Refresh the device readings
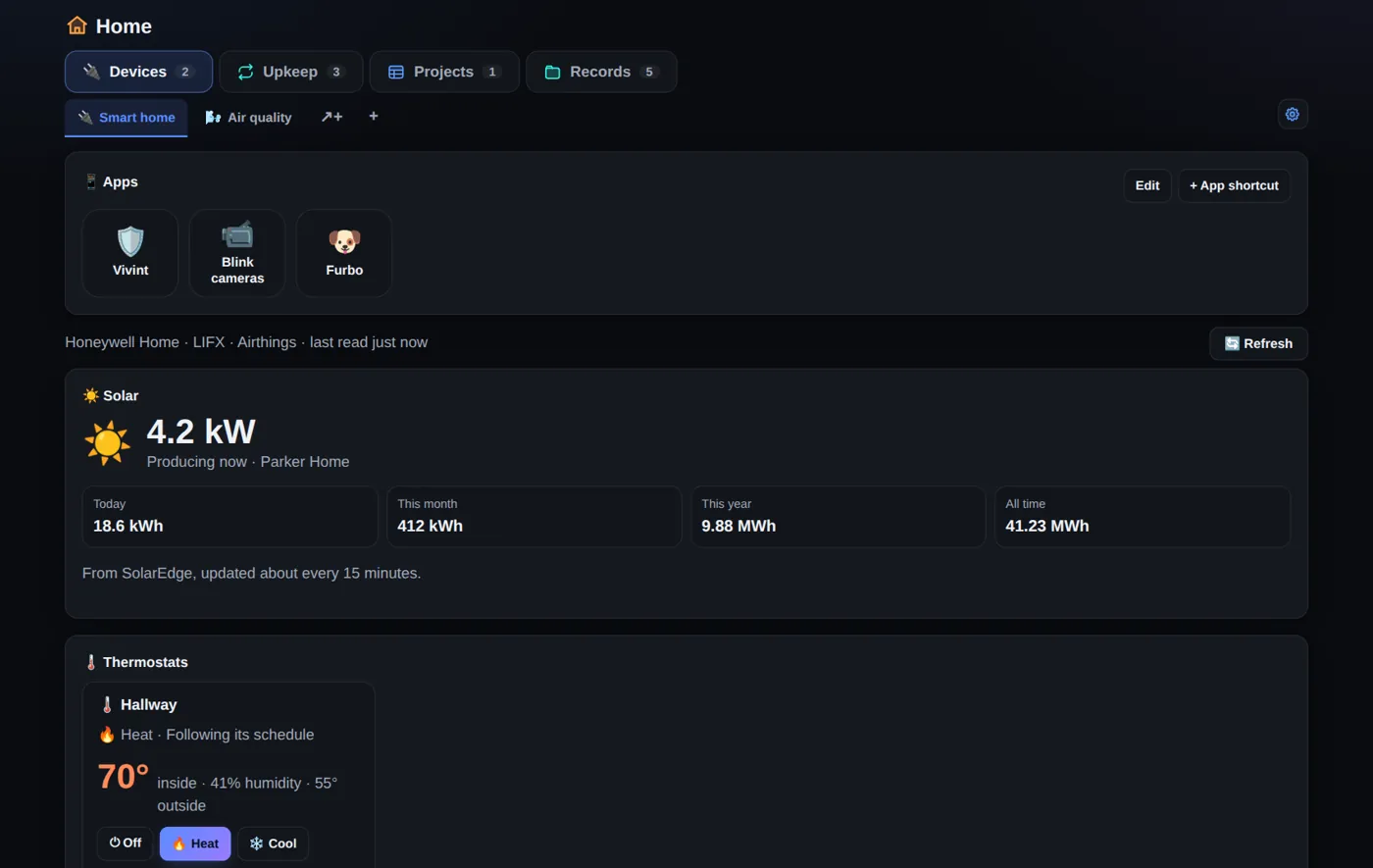This screenshot has width=1373, height=868. 1258,343
